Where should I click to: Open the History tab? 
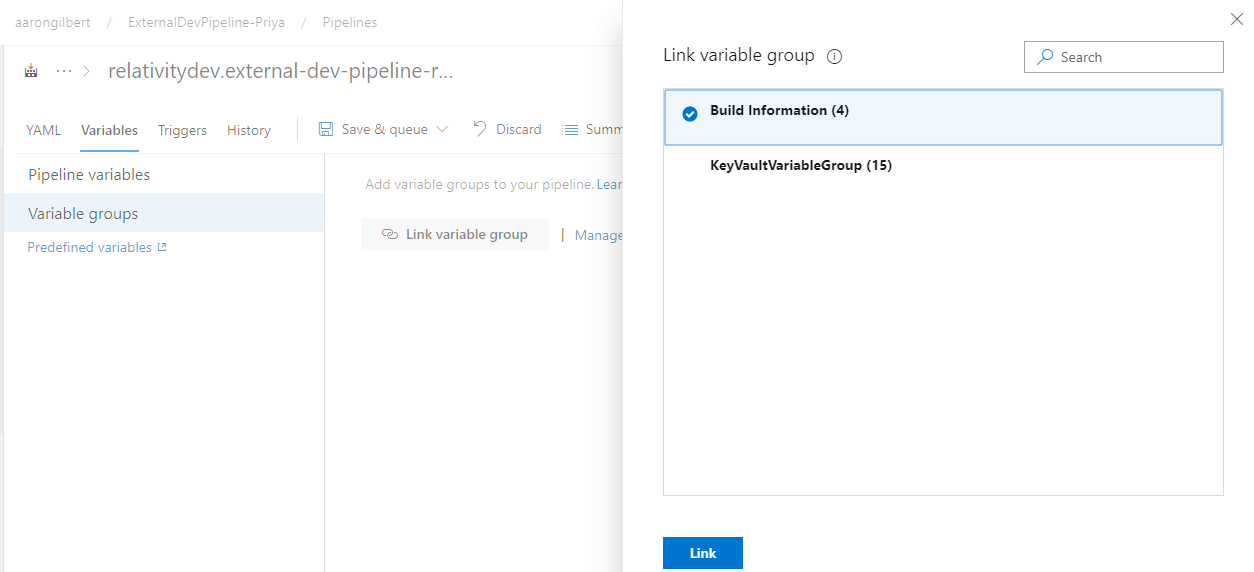click(249, 130)
